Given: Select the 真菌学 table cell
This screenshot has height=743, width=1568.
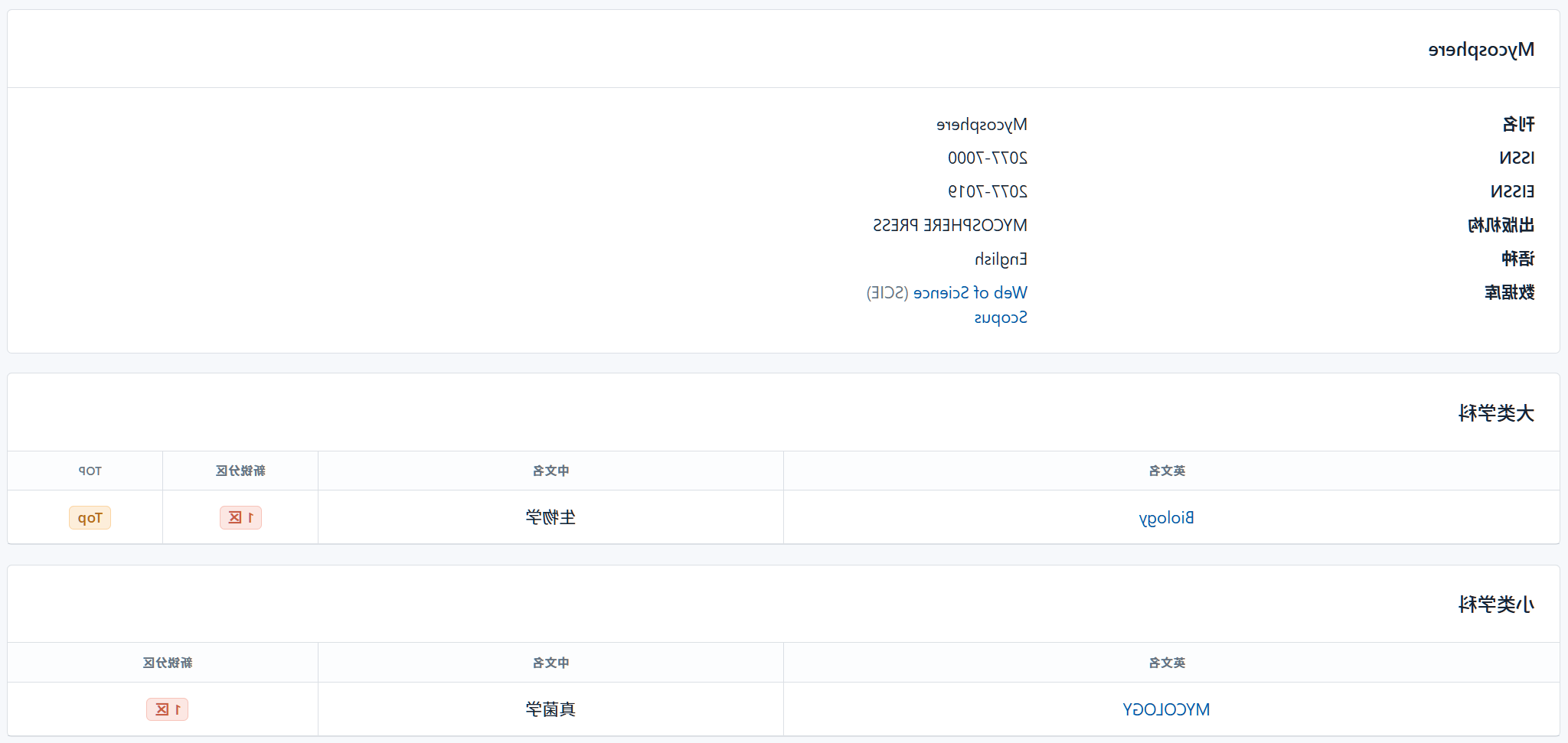Looking at the screenshot, I should 551,709.
